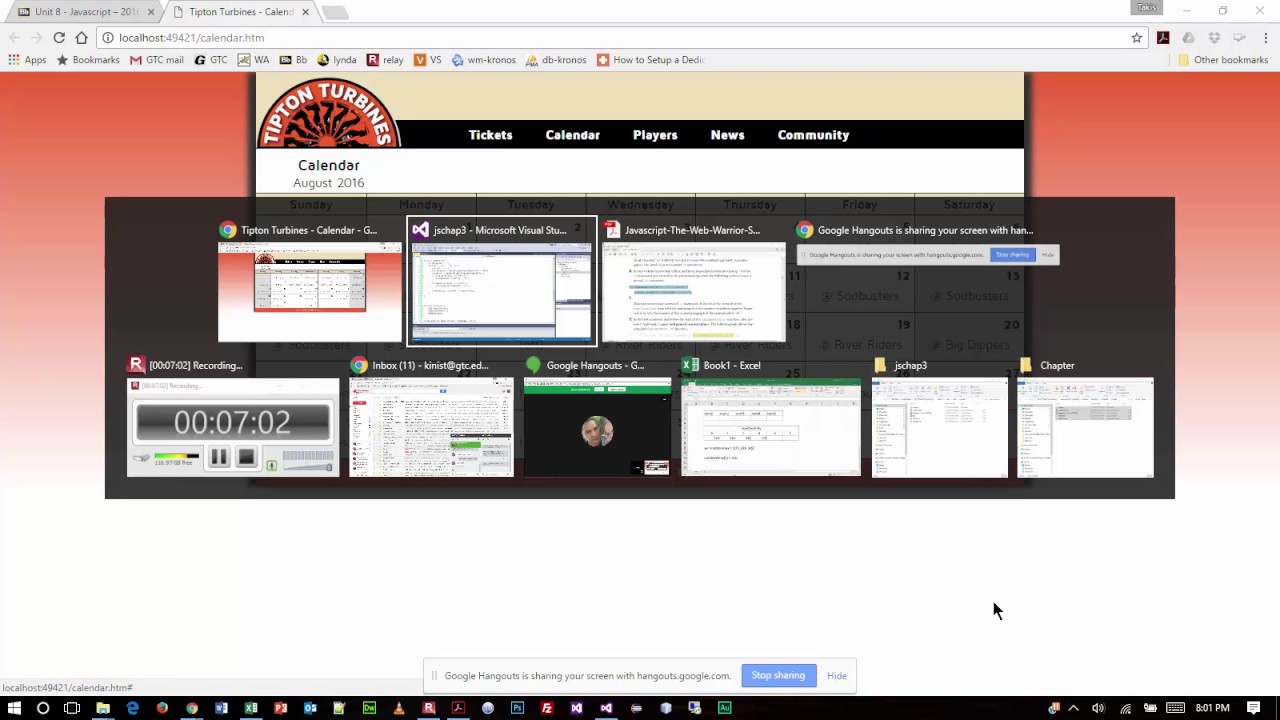
Task: Open Action Center notifications
Action: (1253, 708)
